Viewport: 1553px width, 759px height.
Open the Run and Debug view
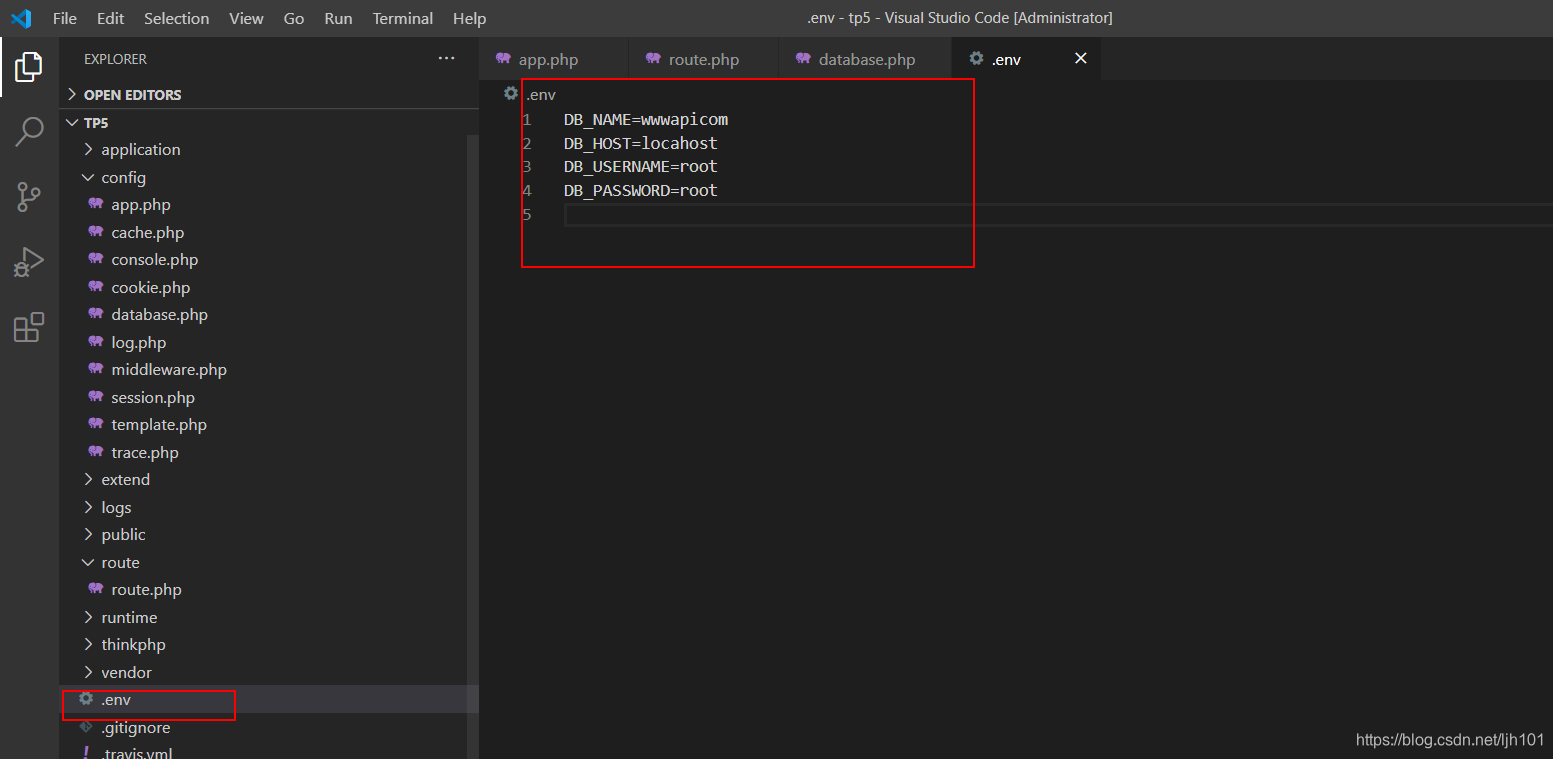pyautogui.click(x=29, y=262)
